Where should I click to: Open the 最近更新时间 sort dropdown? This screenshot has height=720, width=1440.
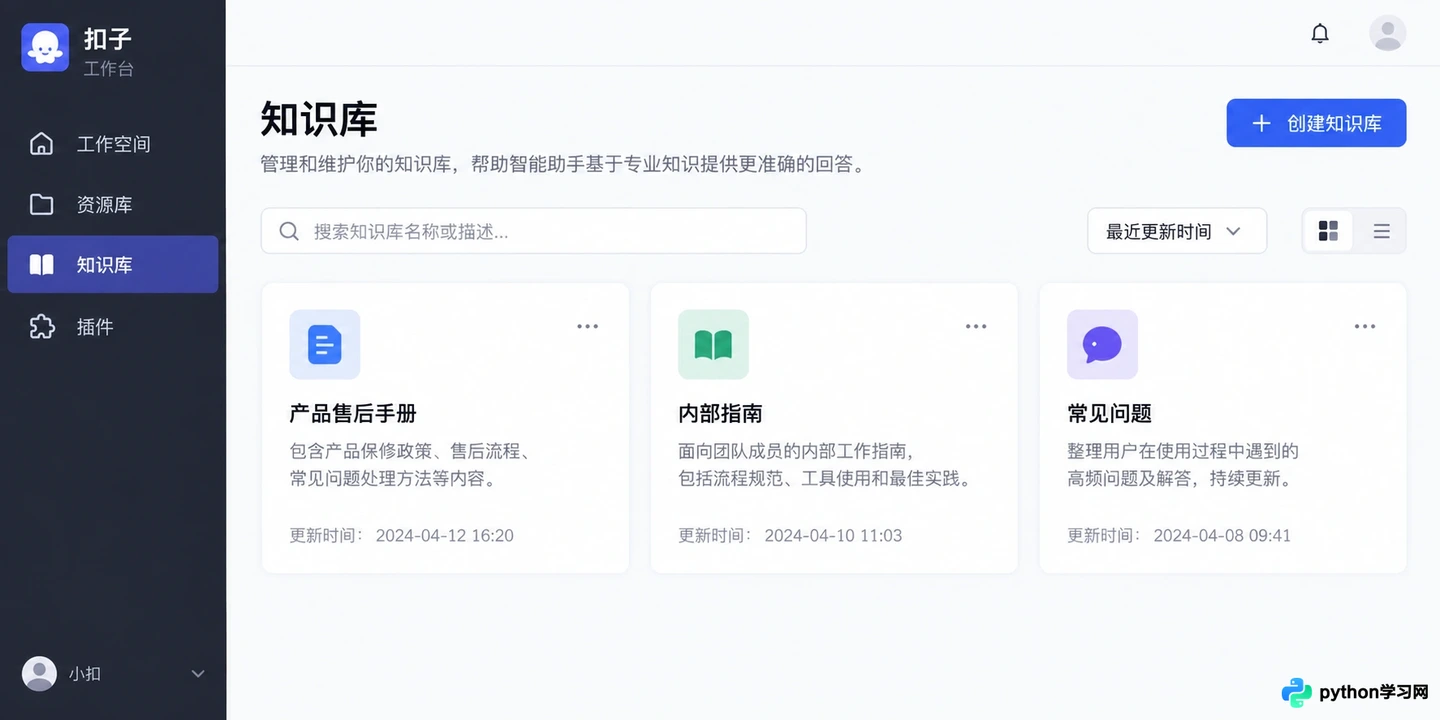click(1177, 231)
